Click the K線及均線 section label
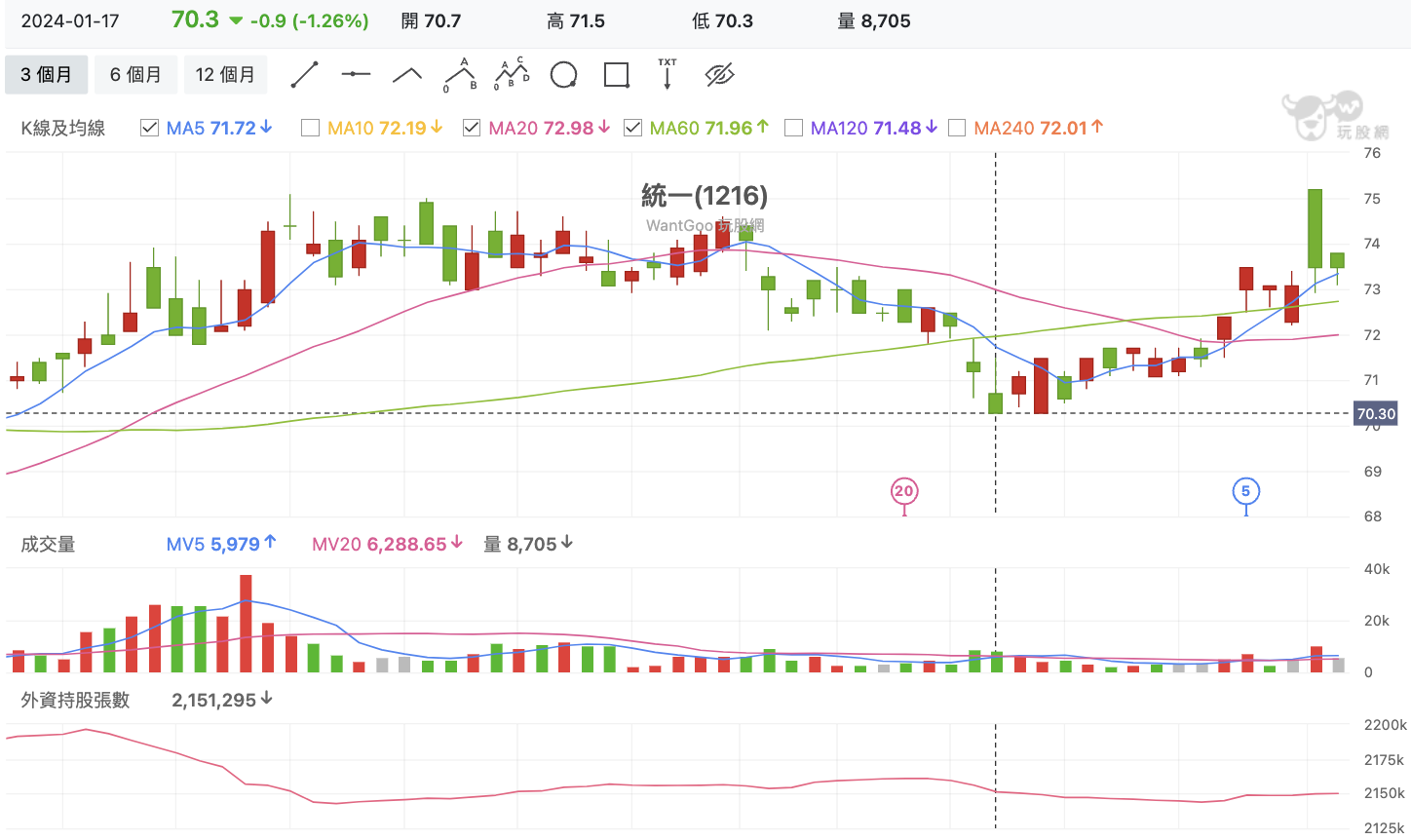Screen dimensions: 1411x840 (x=63, y=128)
